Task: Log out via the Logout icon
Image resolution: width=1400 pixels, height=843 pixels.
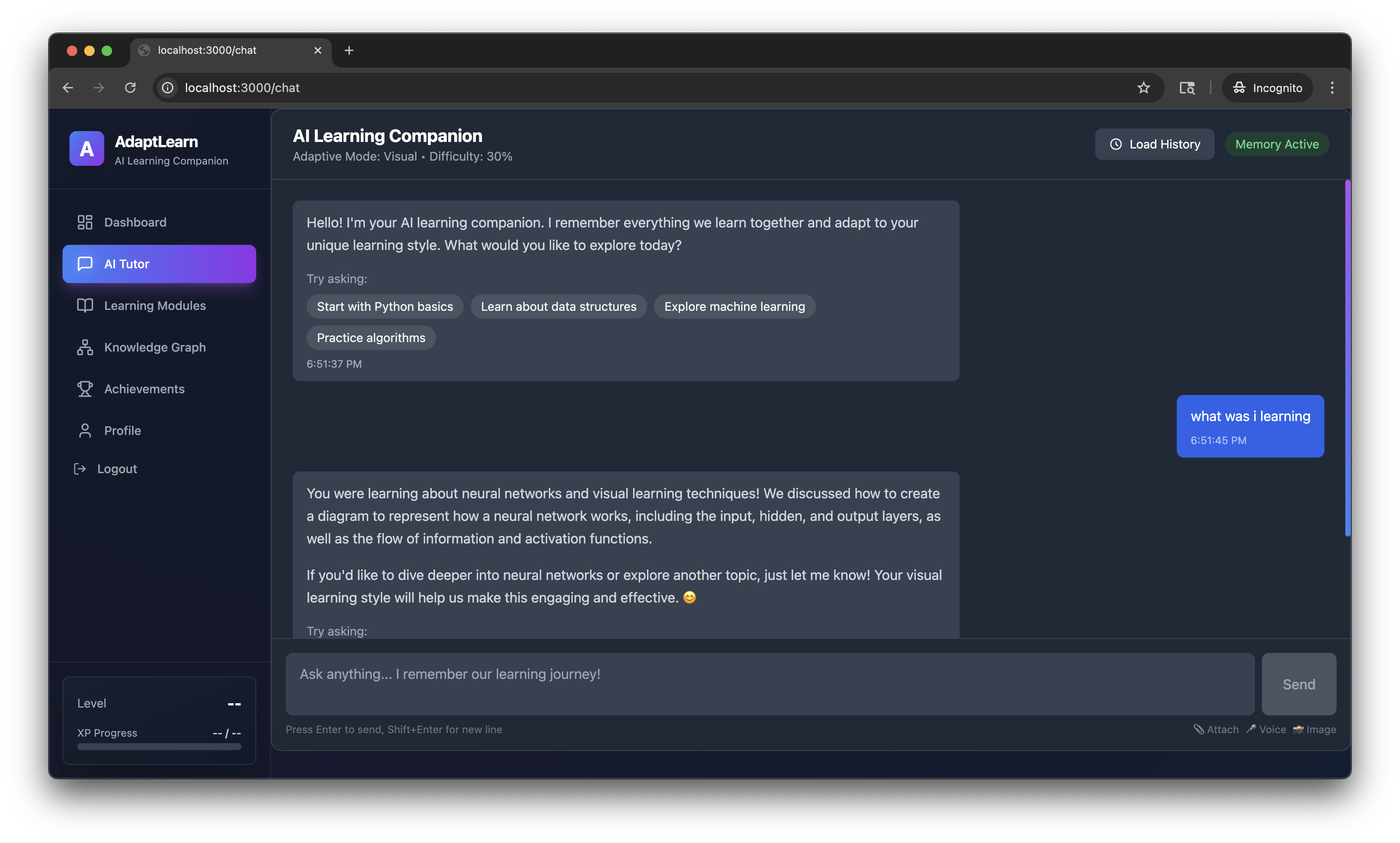Action: tap(80, 469)
